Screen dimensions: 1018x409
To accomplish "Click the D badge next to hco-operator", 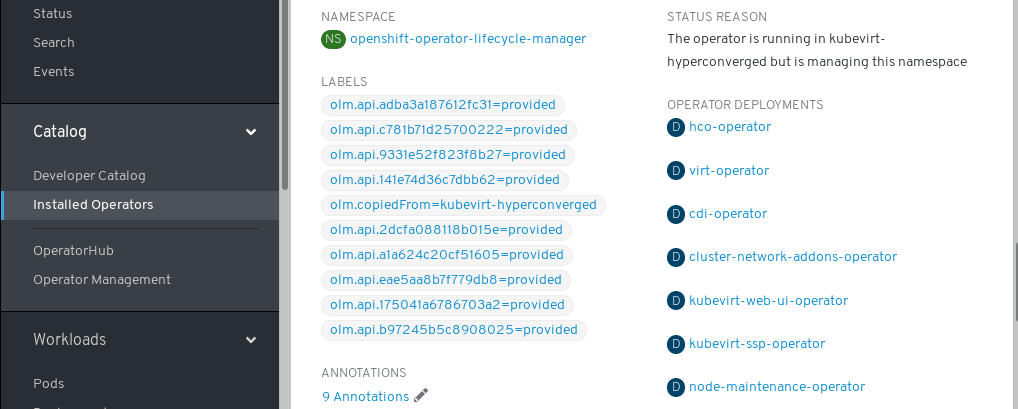I will pyautogui.click(x=676, y=127).
